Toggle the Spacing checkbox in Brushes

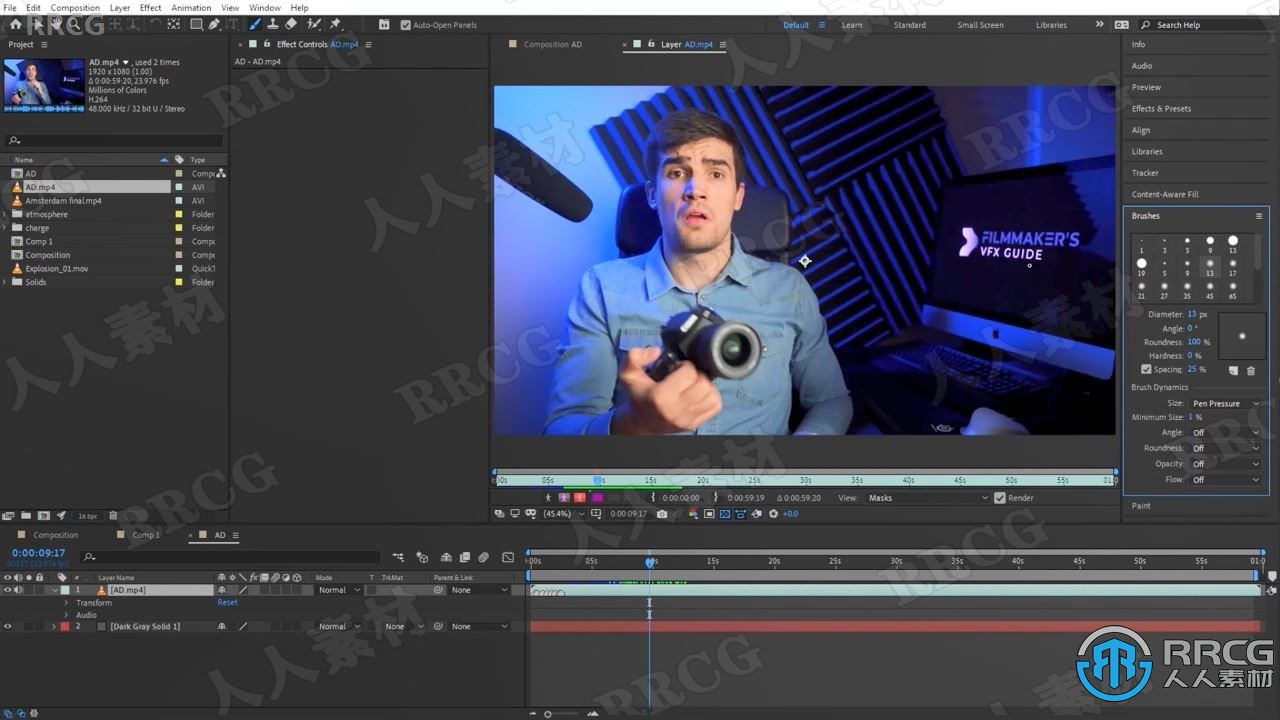tap(1146, 369)
